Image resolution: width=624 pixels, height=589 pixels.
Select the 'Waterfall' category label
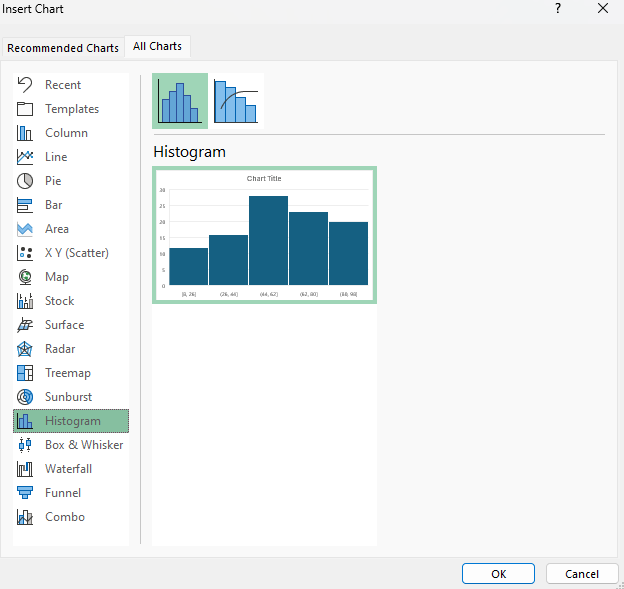68,469
